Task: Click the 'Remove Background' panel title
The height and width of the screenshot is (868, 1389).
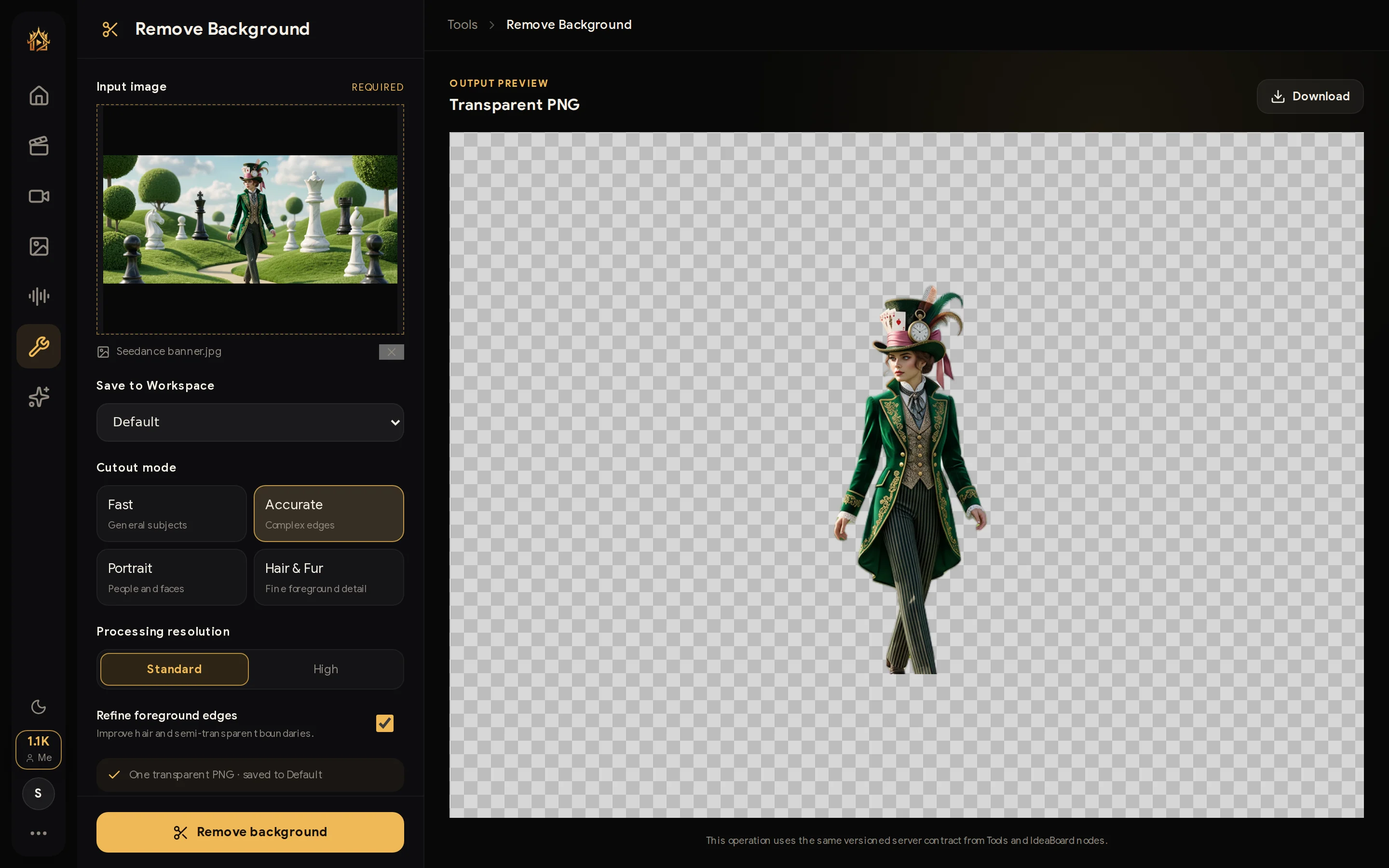Action: click(x=222, y=29)
